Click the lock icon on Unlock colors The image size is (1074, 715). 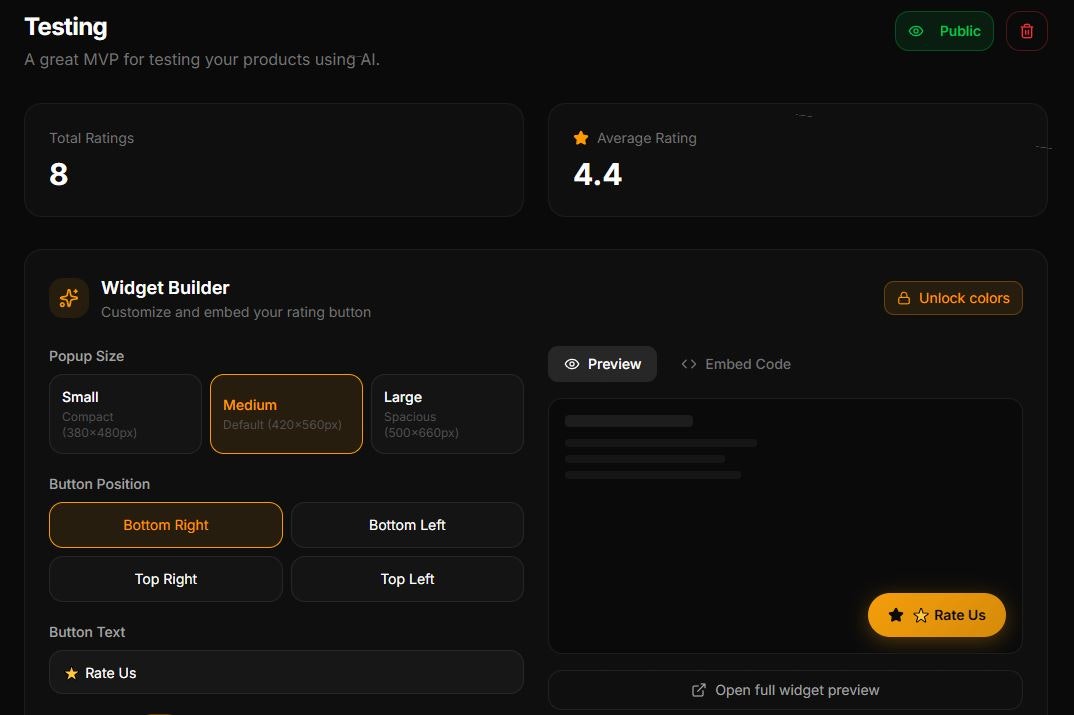click(x=905, y=297)
